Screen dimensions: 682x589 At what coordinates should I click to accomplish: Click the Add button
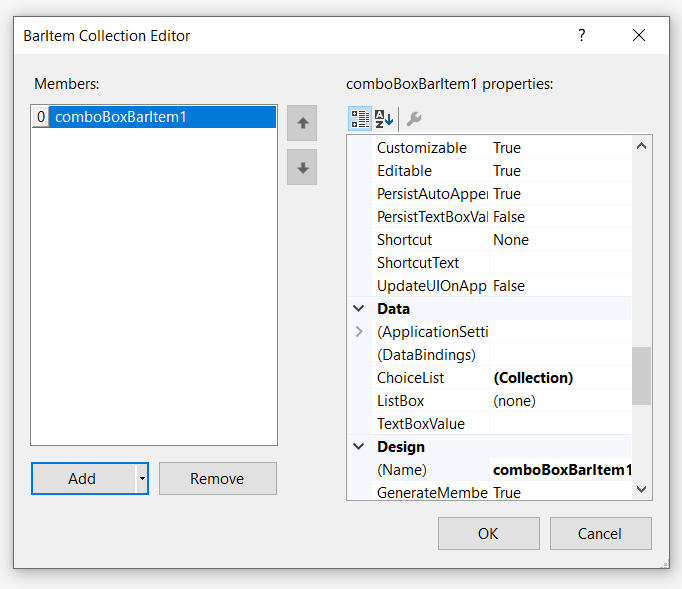pyautogui.click(x=82, y=479)
